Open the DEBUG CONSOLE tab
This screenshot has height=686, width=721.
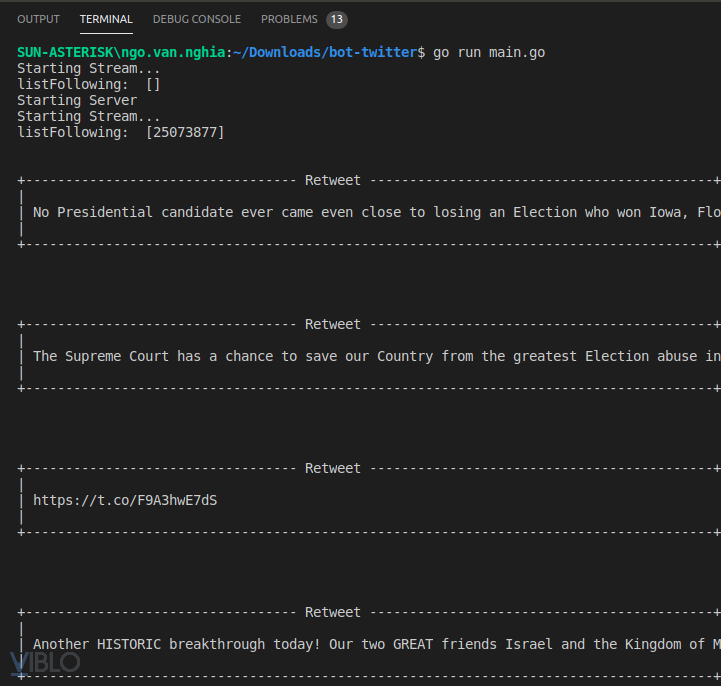196,19
